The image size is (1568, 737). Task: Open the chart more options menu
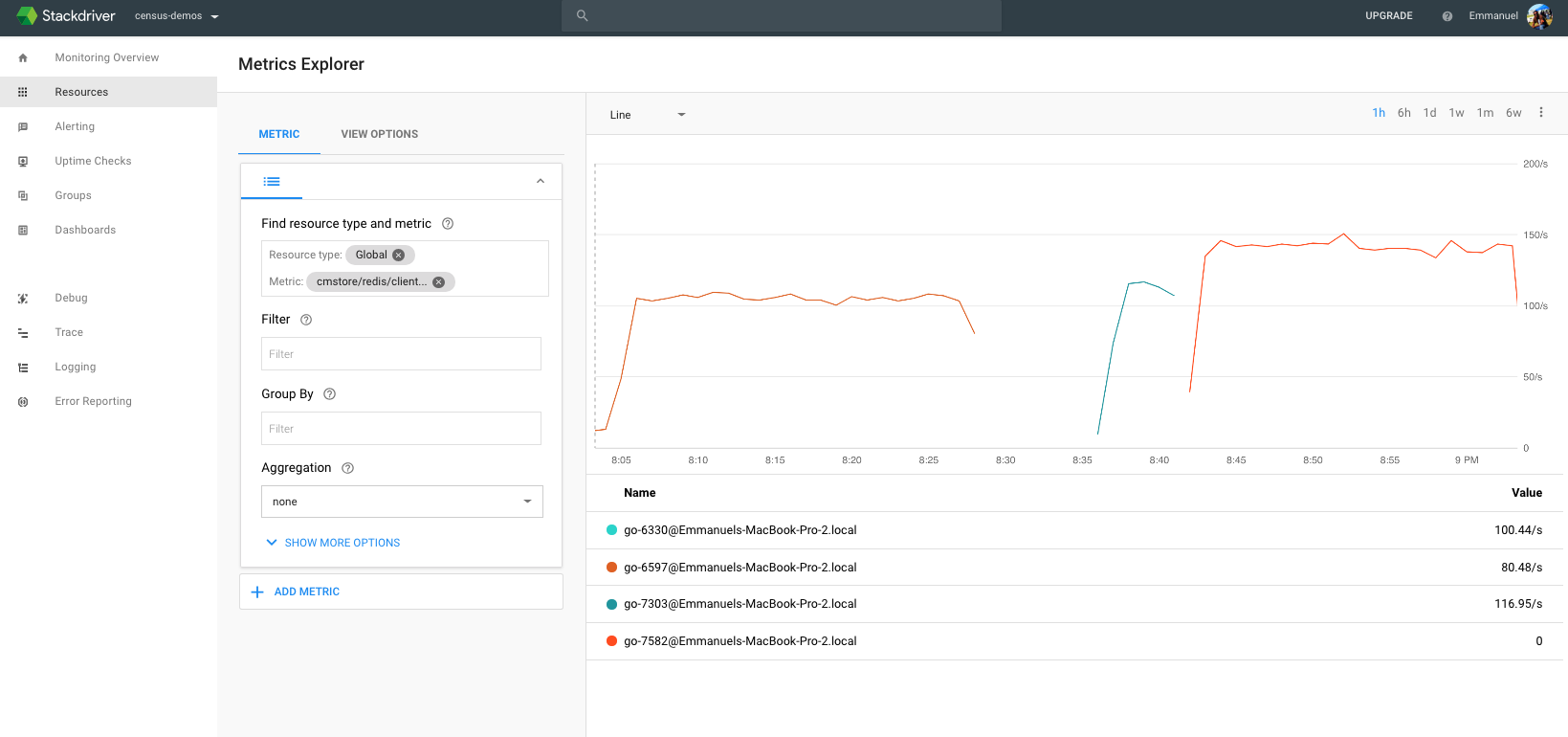tap(1541, 113)
